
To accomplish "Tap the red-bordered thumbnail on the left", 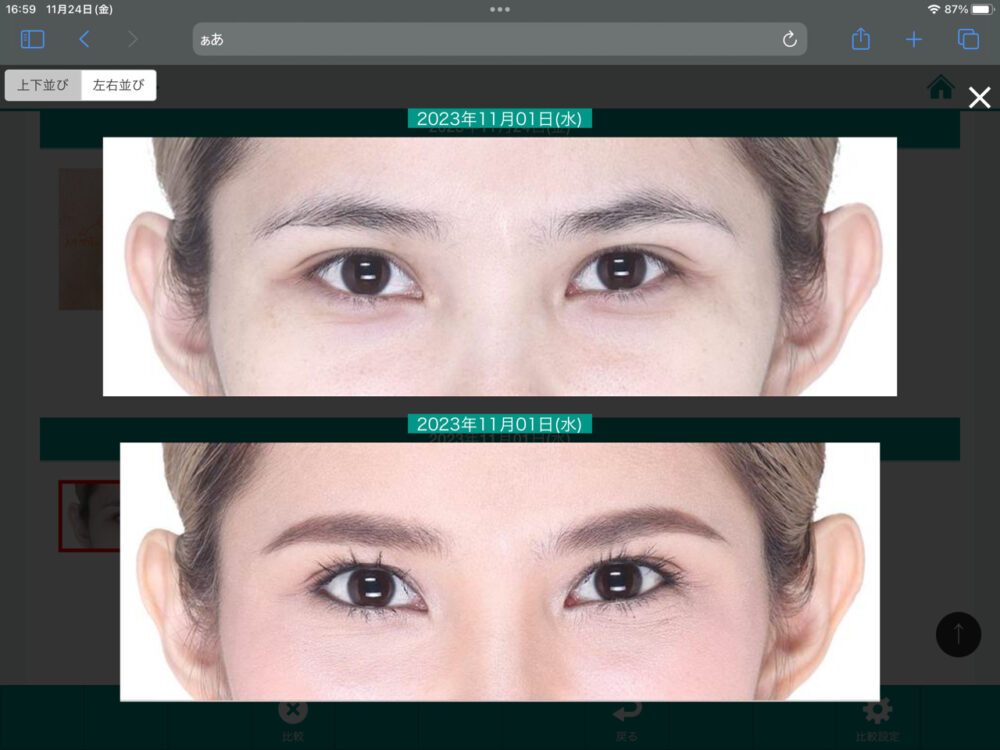I will (x=89, y=516).
